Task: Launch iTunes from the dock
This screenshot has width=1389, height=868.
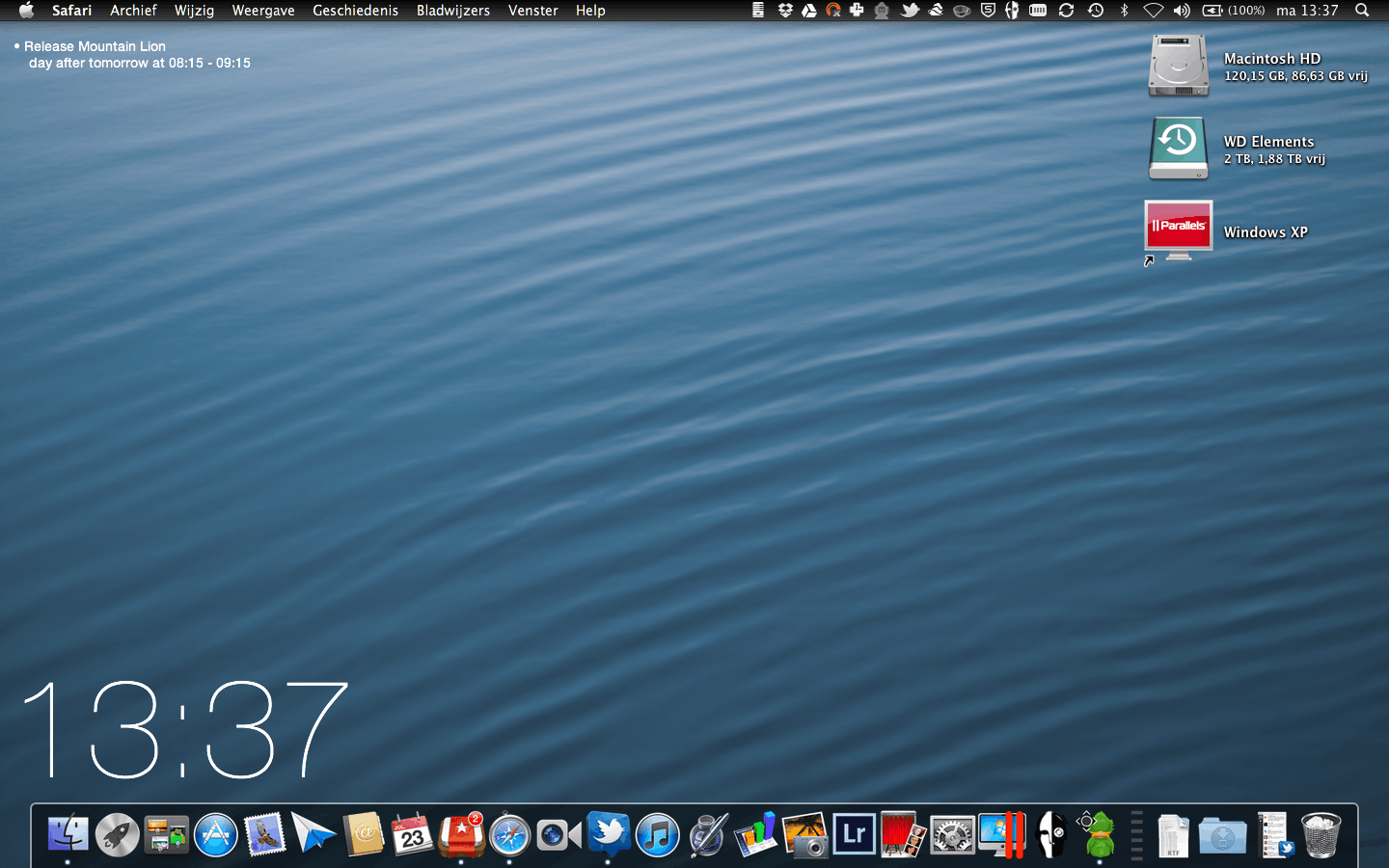Action: 658,834
